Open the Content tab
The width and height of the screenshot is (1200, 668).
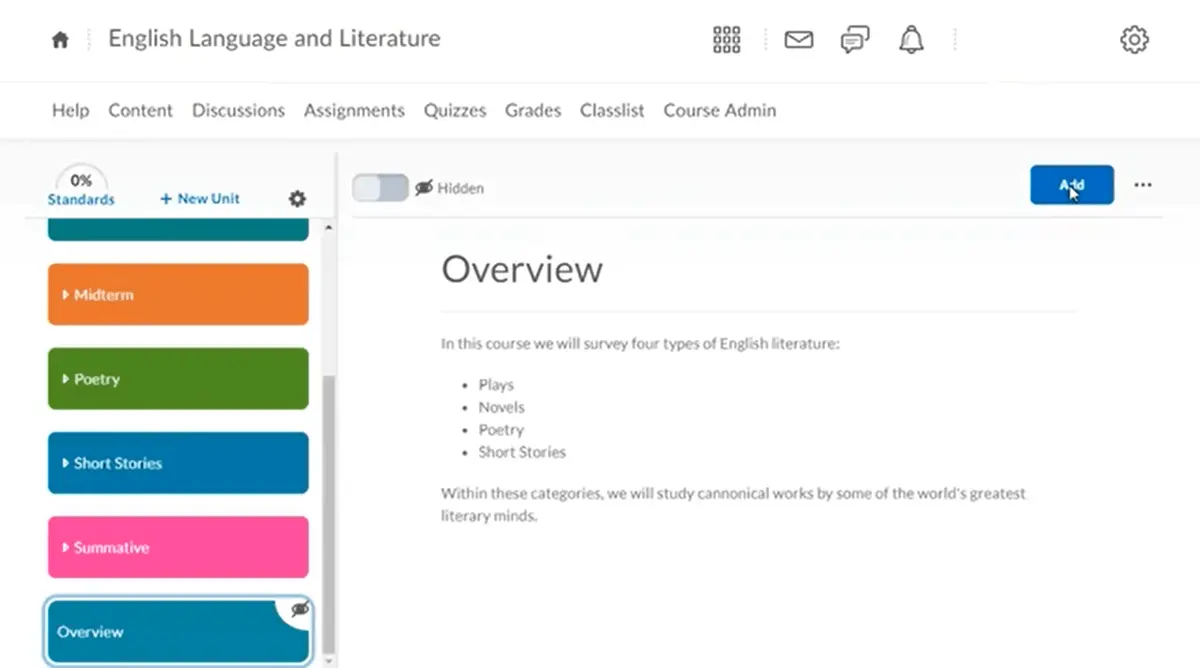tap(140, 110)
